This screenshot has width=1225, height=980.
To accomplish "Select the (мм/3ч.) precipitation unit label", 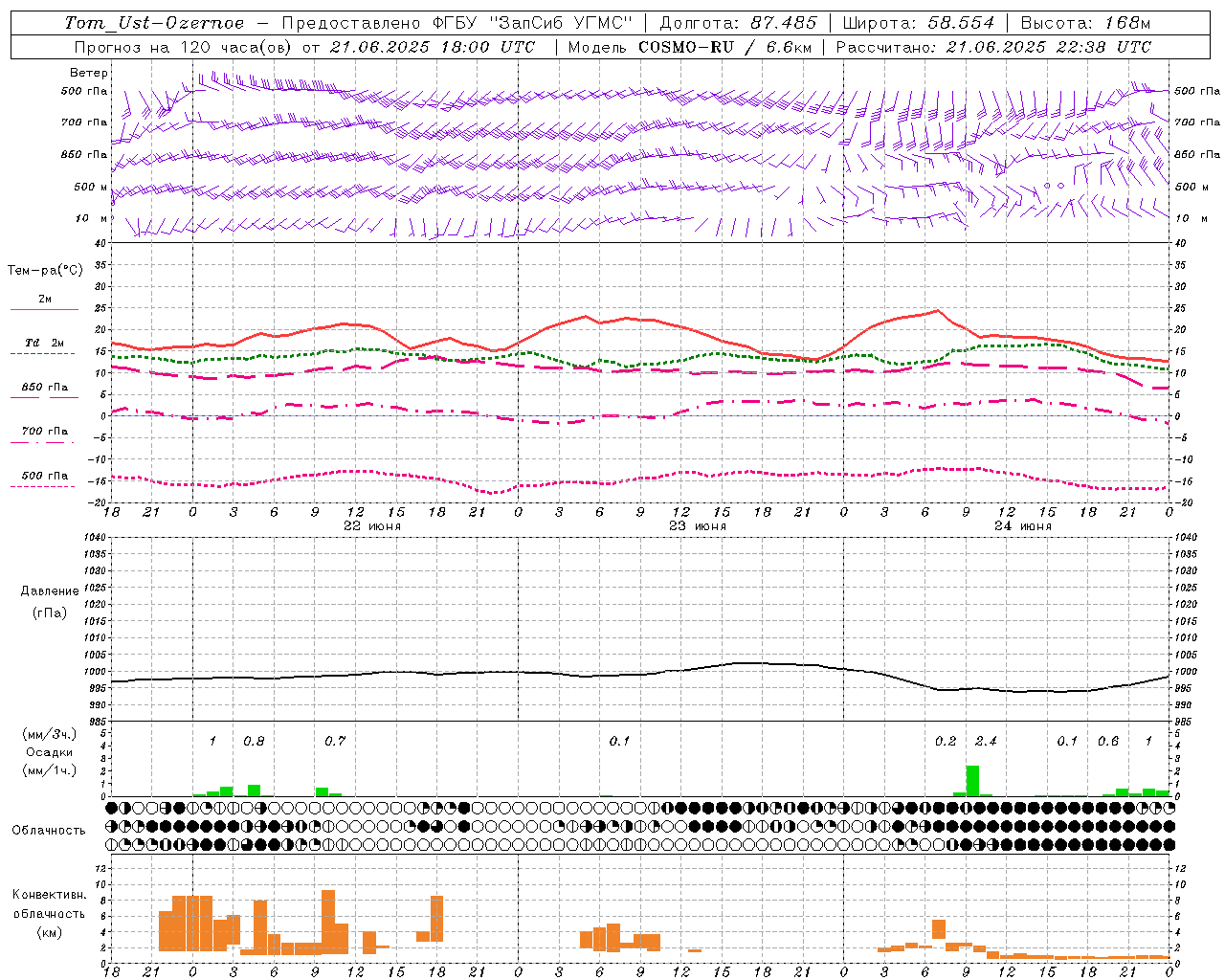I will (x=48, y=734).
